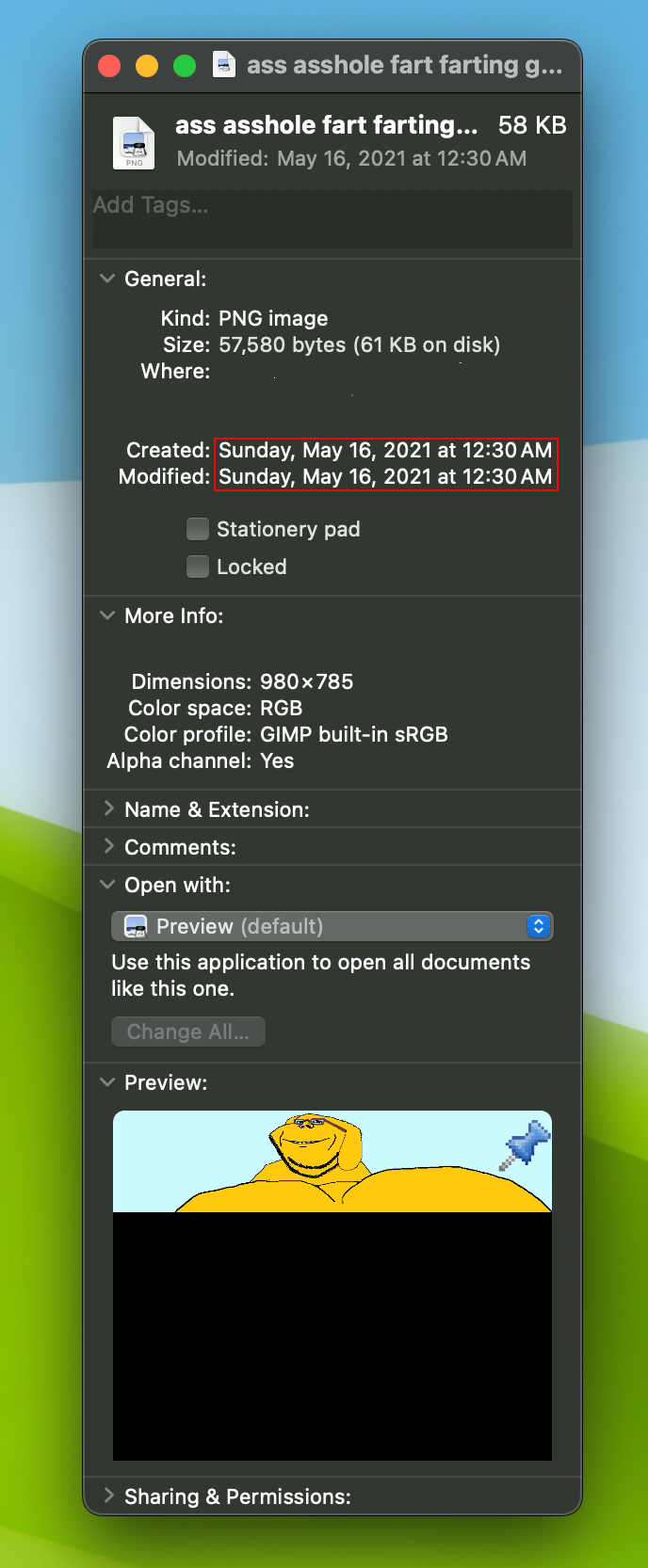Minimize the window using the yellow button
The width and height of the screenshot is (648, 1568).
pyautogui.click(x=147, y=66)
